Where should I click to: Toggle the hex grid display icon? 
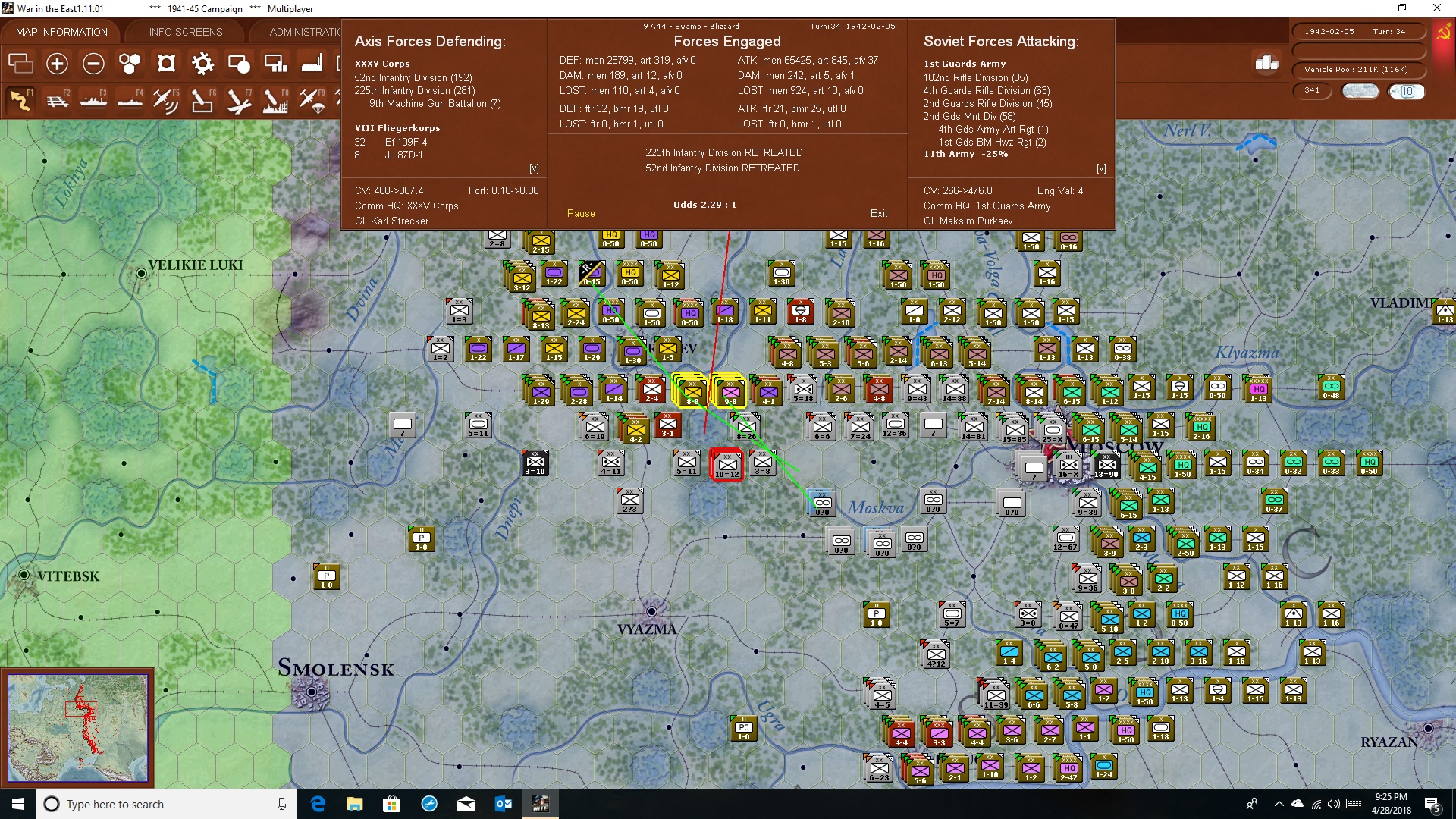click(130, 64)
